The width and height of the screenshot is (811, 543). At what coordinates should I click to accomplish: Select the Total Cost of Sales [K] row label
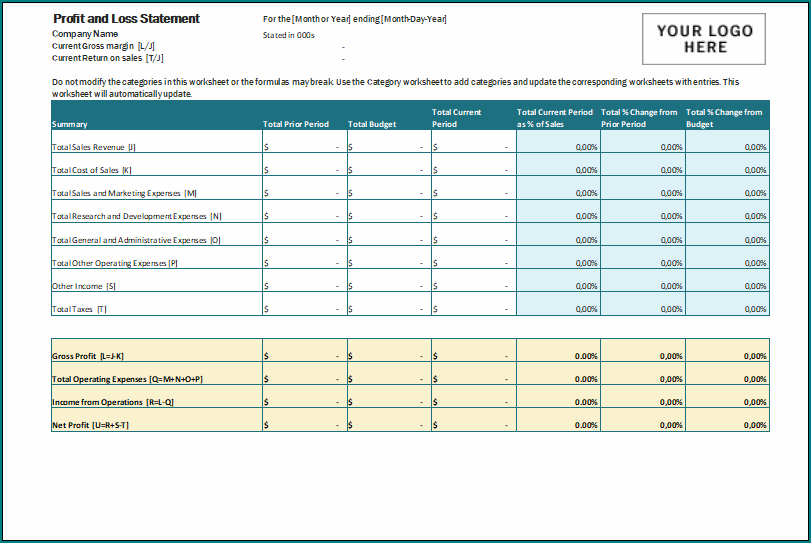(92, 170)
